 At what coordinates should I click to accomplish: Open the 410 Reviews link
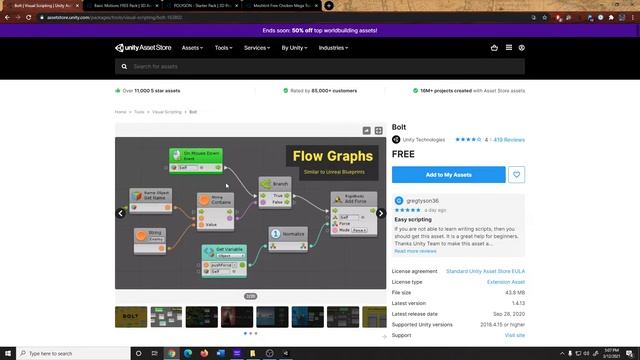pos(509,140)
